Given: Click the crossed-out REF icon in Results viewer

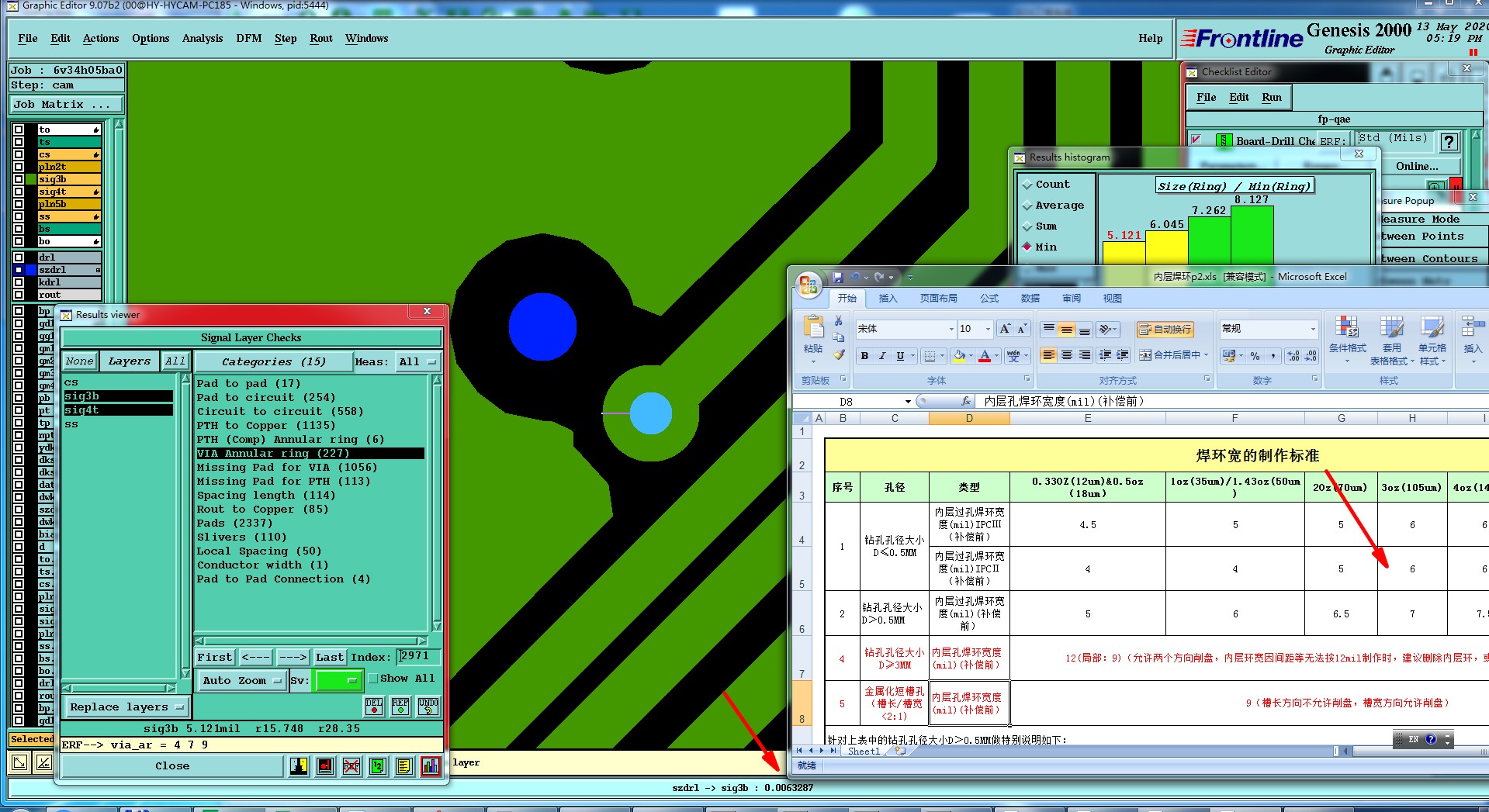Looking at the screenshot, I should 351,766.
